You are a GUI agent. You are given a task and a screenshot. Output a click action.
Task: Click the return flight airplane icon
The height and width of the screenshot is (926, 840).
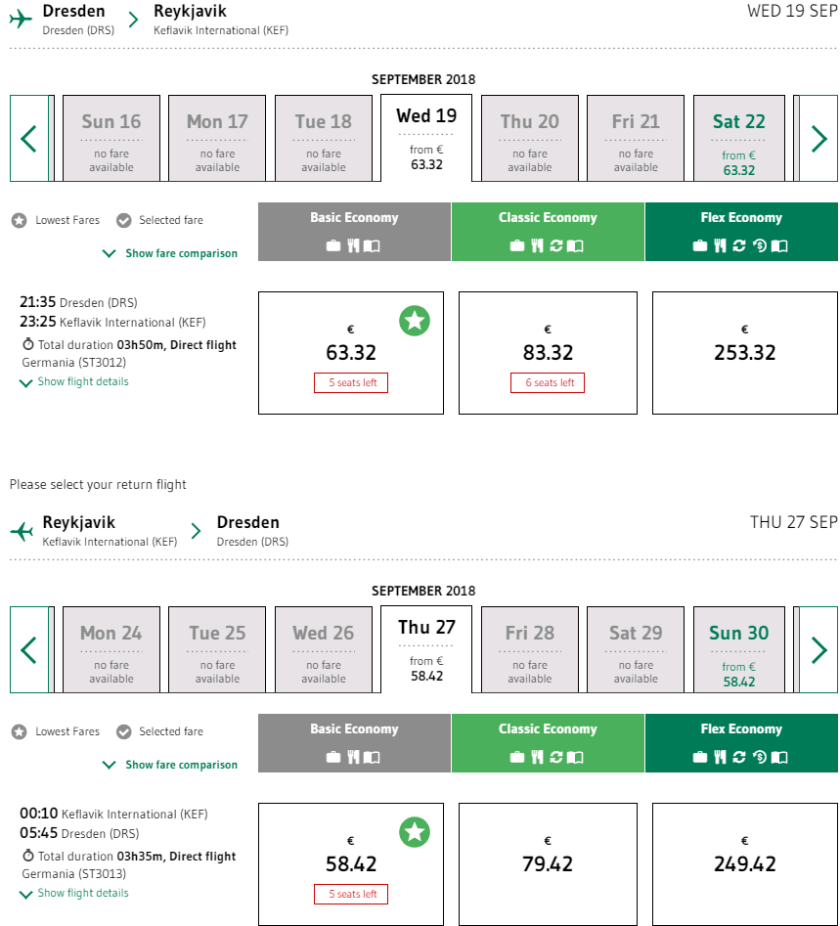21,531
